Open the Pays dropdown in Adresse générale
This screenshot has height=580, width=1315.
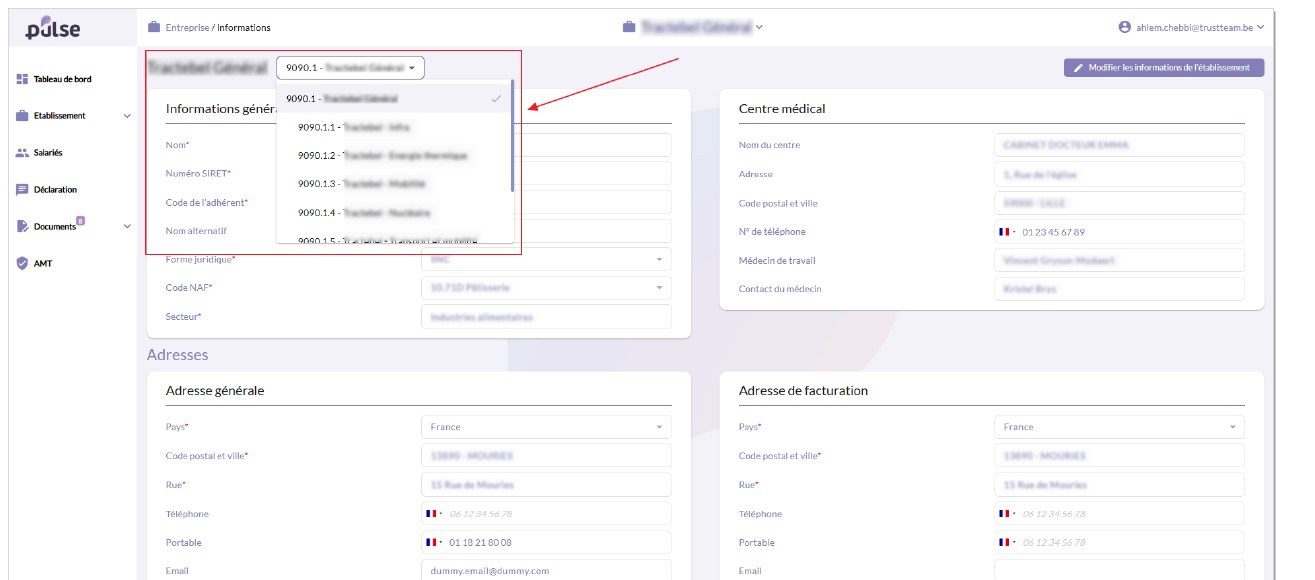point(546,427)
